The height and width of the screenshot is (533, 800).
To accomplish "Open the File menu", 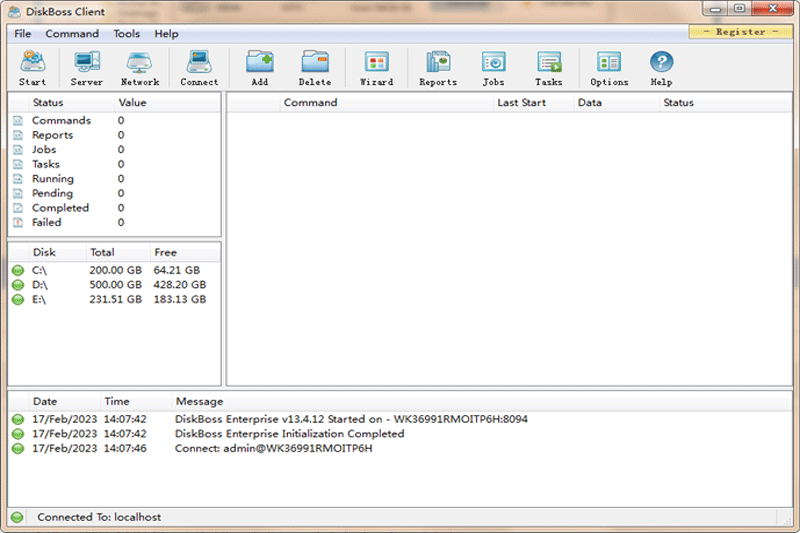I will 23,34.
